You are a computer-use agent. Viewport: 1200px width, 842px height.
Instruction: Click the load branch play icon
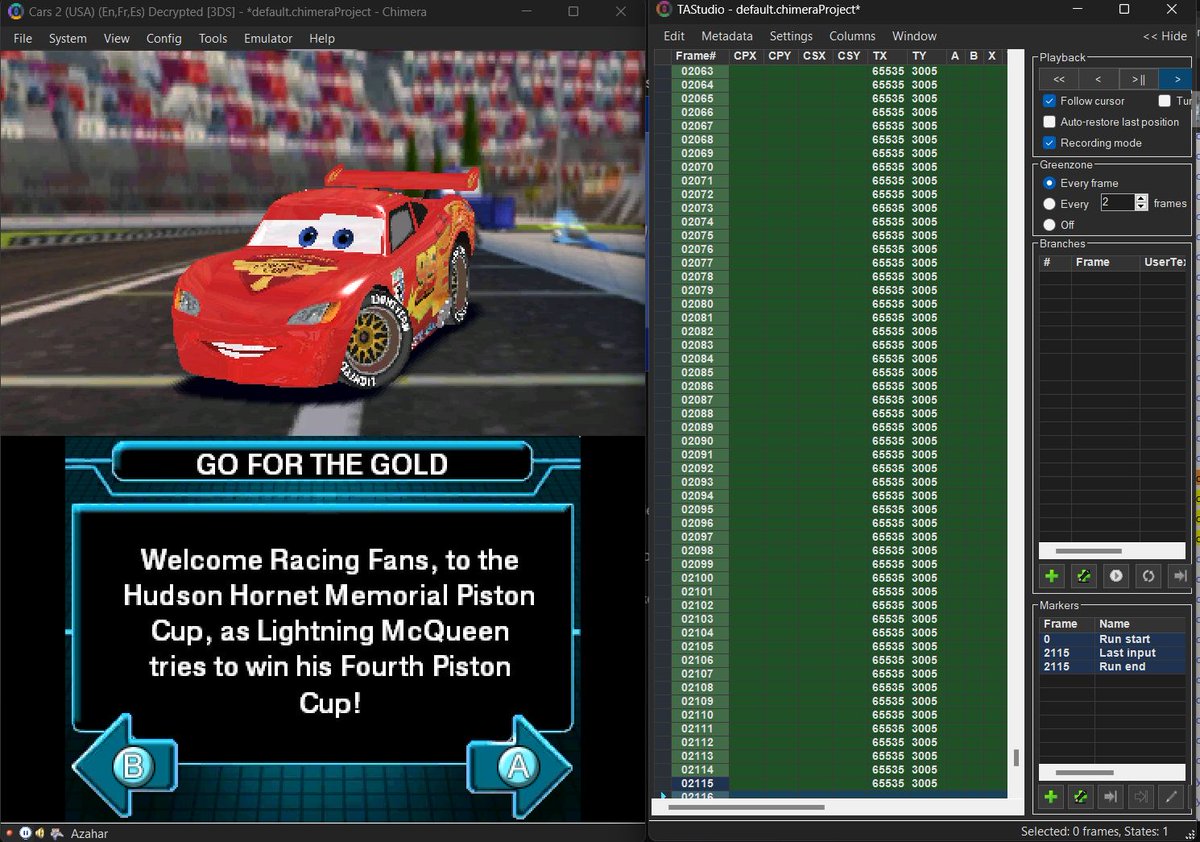[x=1116, y=576]
